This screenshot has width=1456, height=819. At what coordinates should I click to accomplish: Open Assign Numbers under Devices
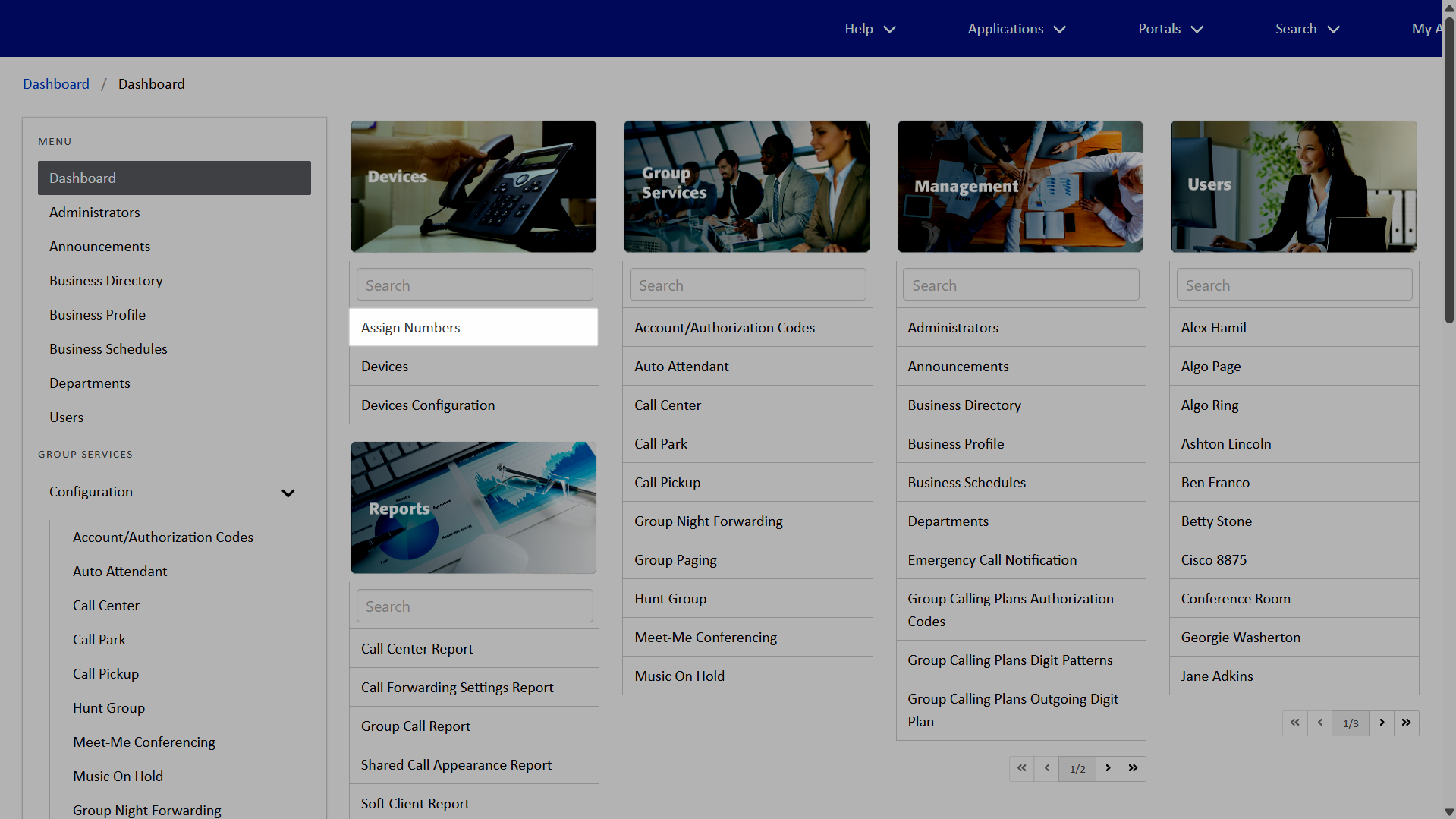410,328
